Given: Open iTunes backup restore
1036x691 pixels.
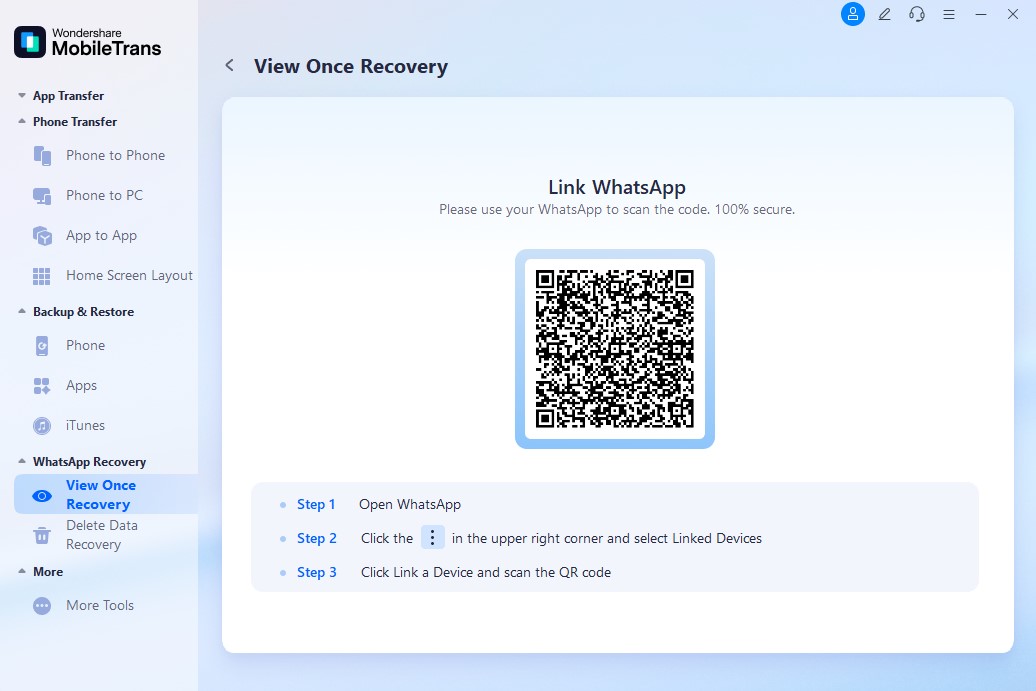Looking at the screenshot, I should coord(85,425).
